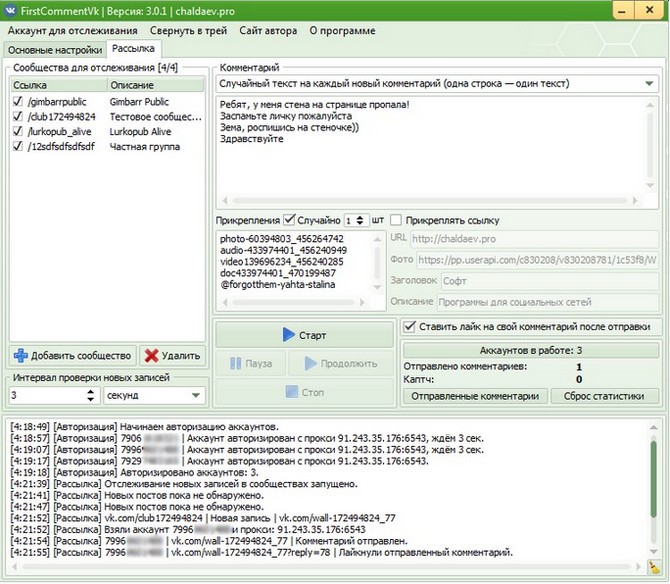Screen dimensions: 670x584
Task: Open the О программе menu
Action: point(343,31)
